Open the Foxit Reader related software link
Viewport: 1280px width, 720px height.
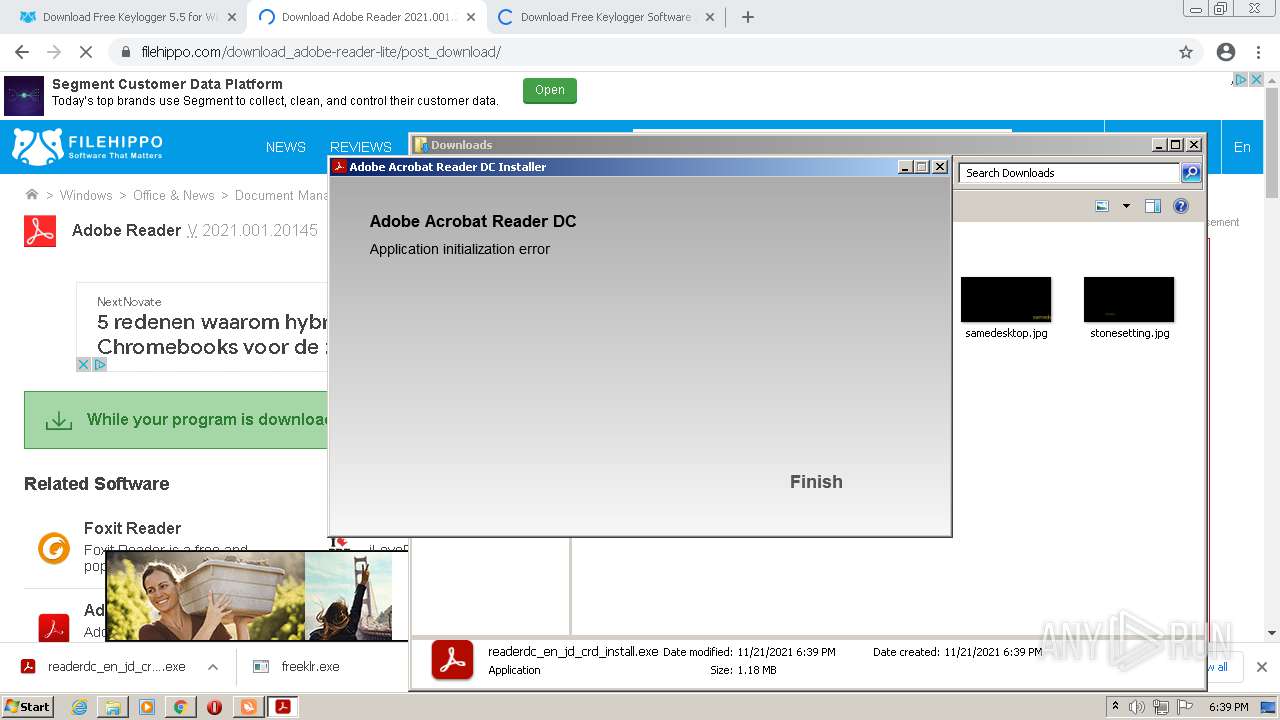pos(132,528)
